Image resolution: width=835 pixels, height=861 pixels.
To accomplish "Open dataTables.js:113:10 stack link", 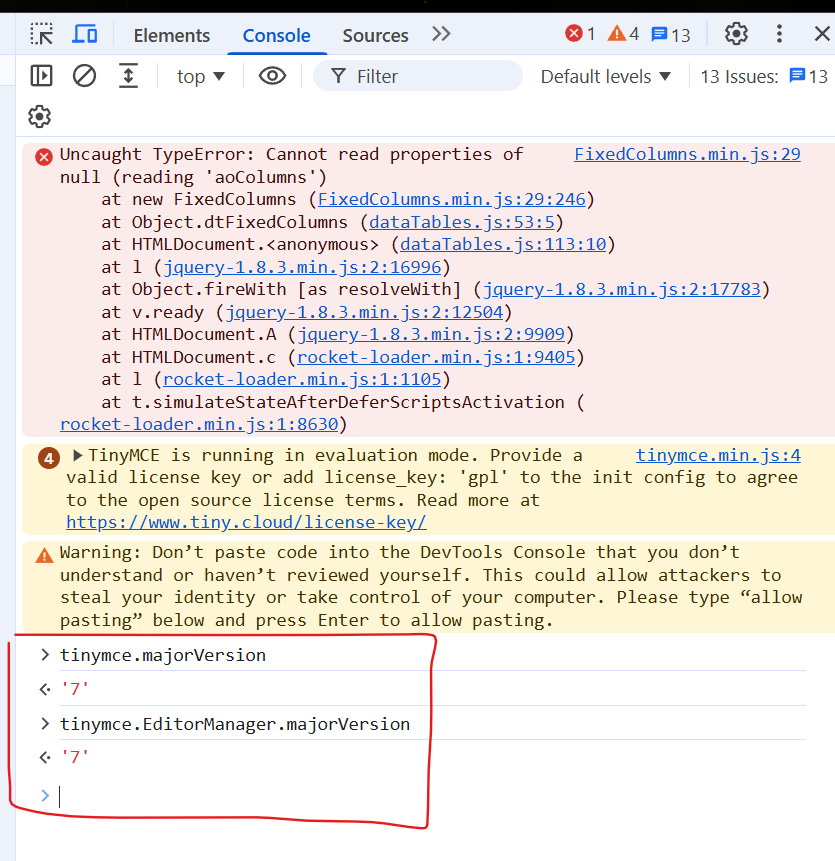I will click(x=503, y=244).
